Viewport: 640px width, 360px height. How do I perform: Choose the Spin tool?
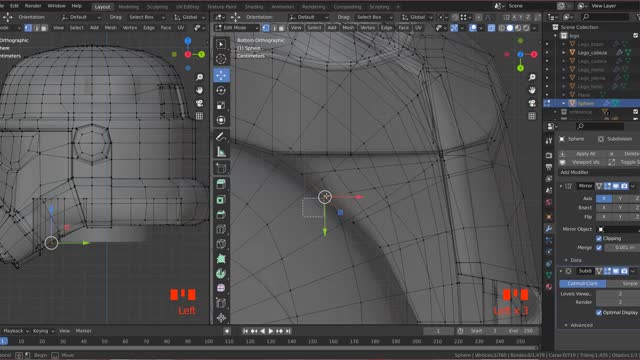coord(221,273)
